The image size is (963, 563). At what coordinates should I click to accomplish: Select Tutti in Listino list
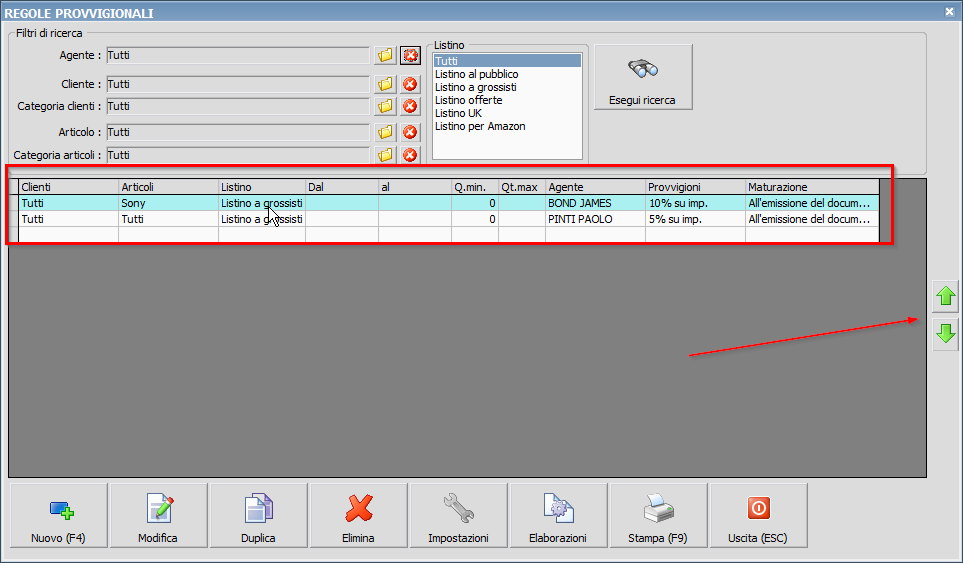(507, 61)
